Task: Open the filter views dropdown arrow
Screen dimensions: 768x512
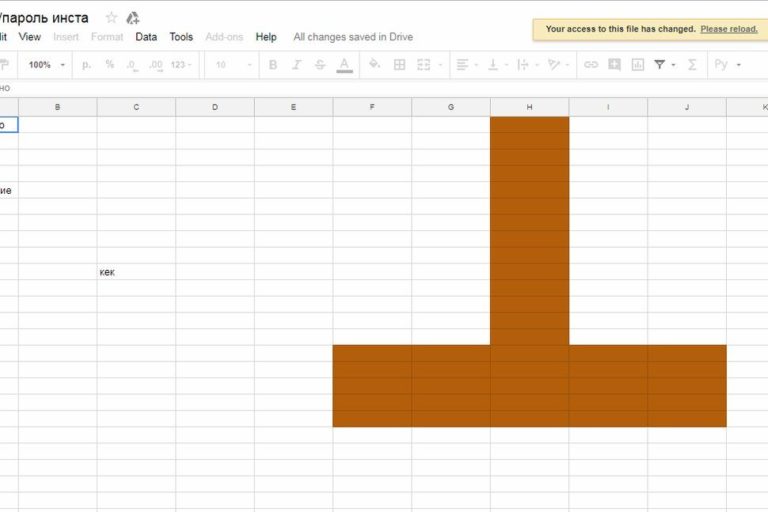Action: coord(673,65)
